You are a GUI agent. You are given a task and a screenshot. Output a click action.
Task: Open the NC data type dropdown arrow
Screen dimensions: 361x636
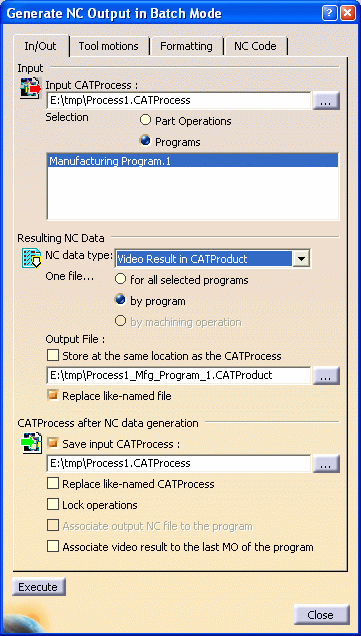pyautogui.click(x=301, y=258)
